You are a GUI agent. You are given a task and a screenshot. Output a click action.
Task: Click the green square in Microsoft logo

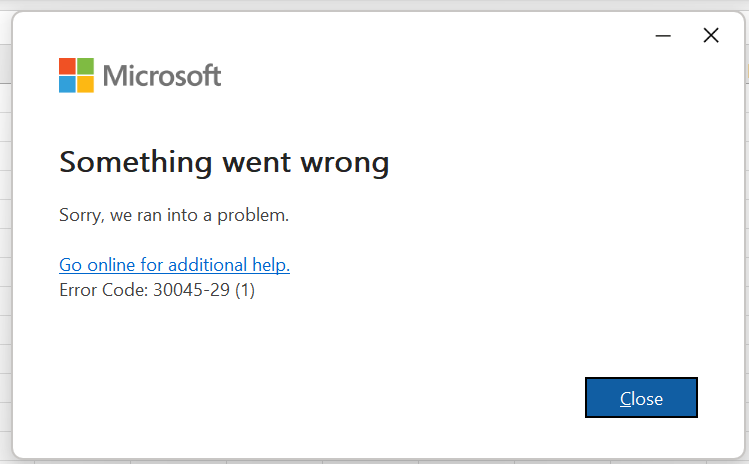tap(85, 66)
